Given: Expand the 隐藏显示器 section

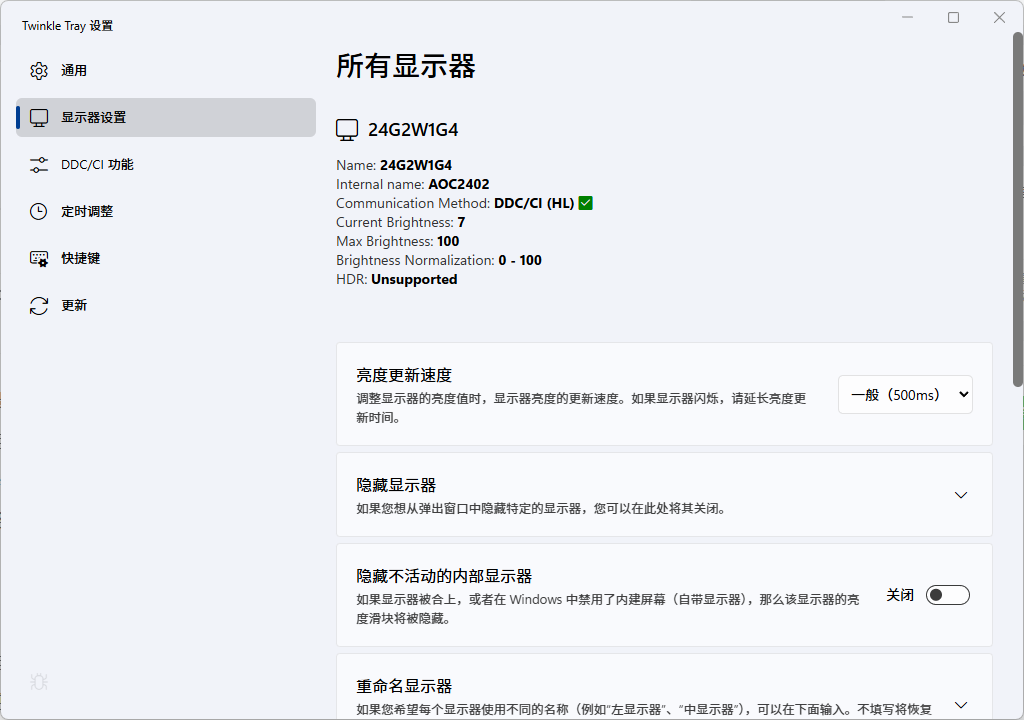Looking at the screenshot, I should pos(961,494).
